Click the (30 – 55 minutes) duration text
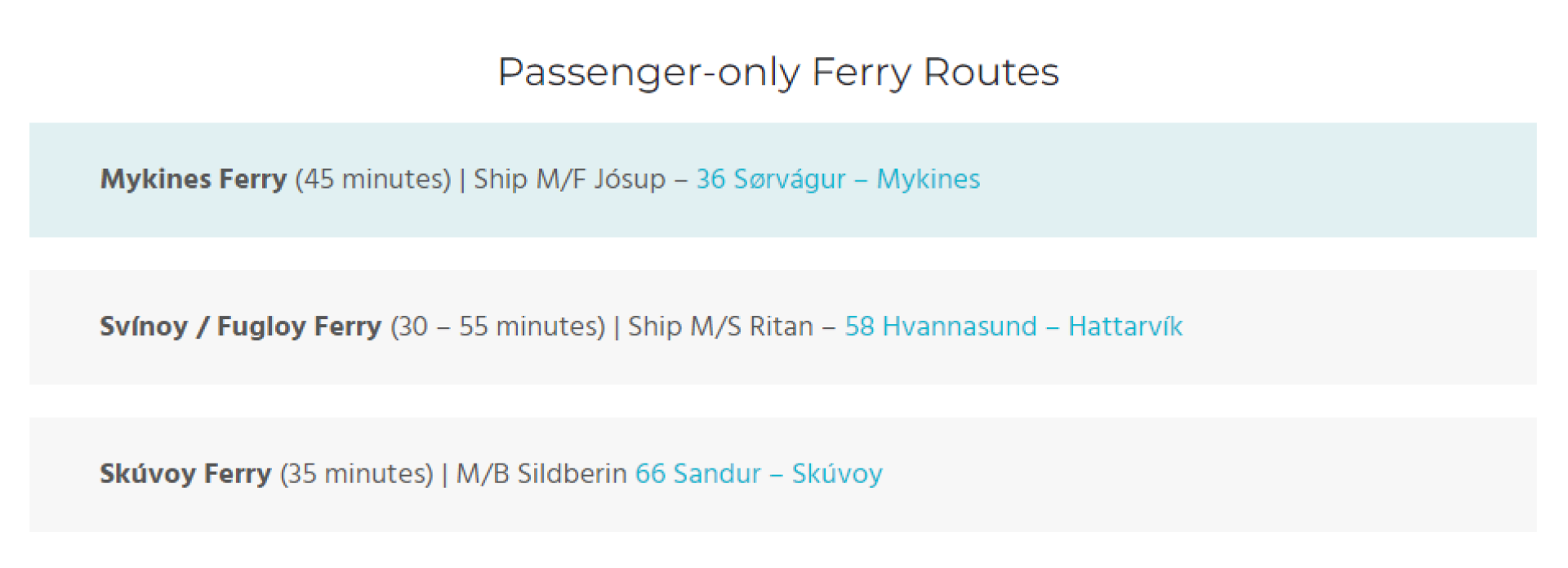 pos(498,326)
